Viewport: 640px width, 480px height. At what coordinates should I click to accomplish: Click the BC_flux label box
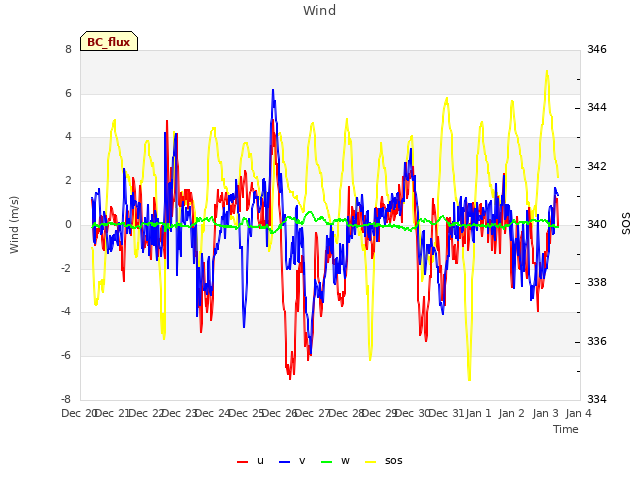coord(109,41)
